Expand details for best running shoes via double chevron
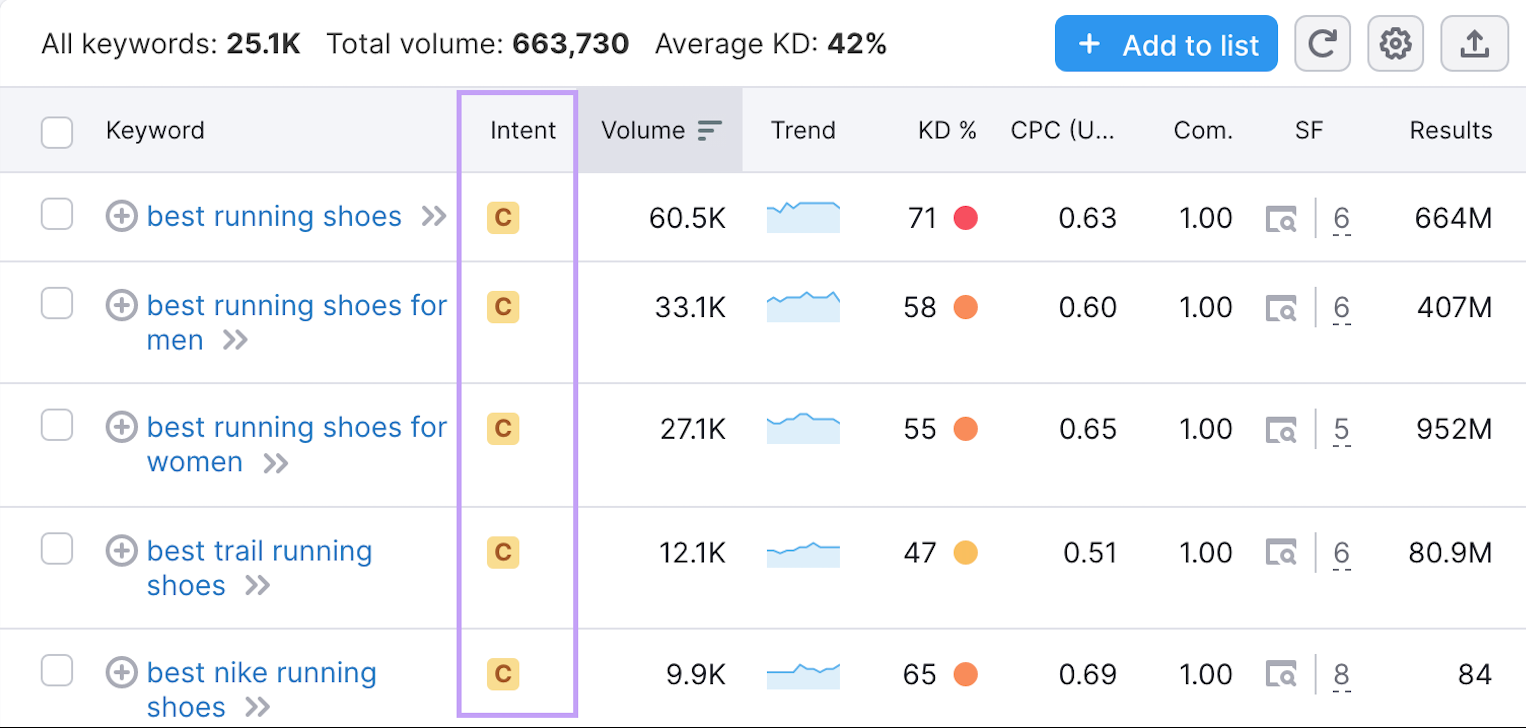The image size is (1526, 728). [434, 216]
